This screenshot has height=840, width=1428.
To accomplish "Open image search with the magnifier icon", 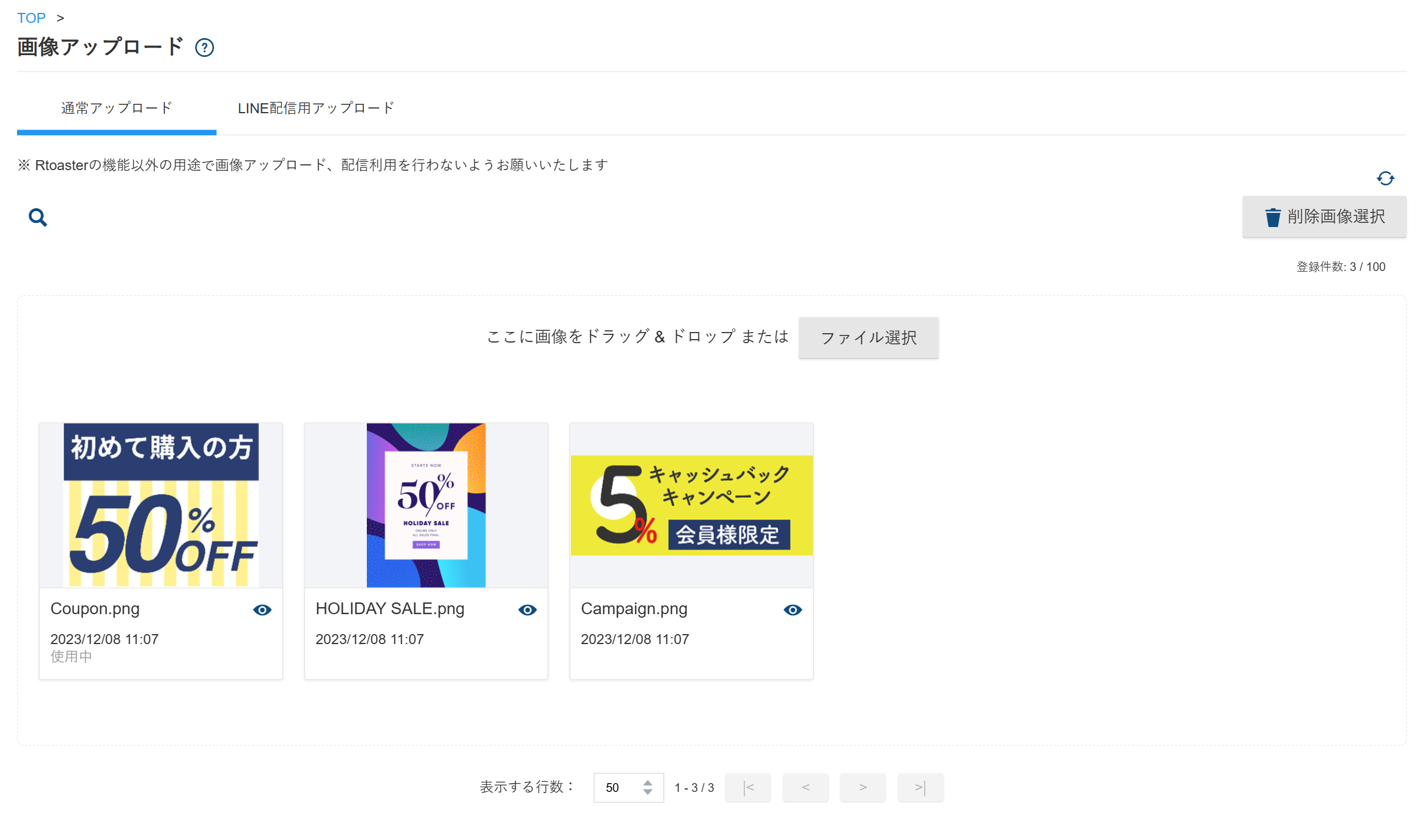I will 38,218.
